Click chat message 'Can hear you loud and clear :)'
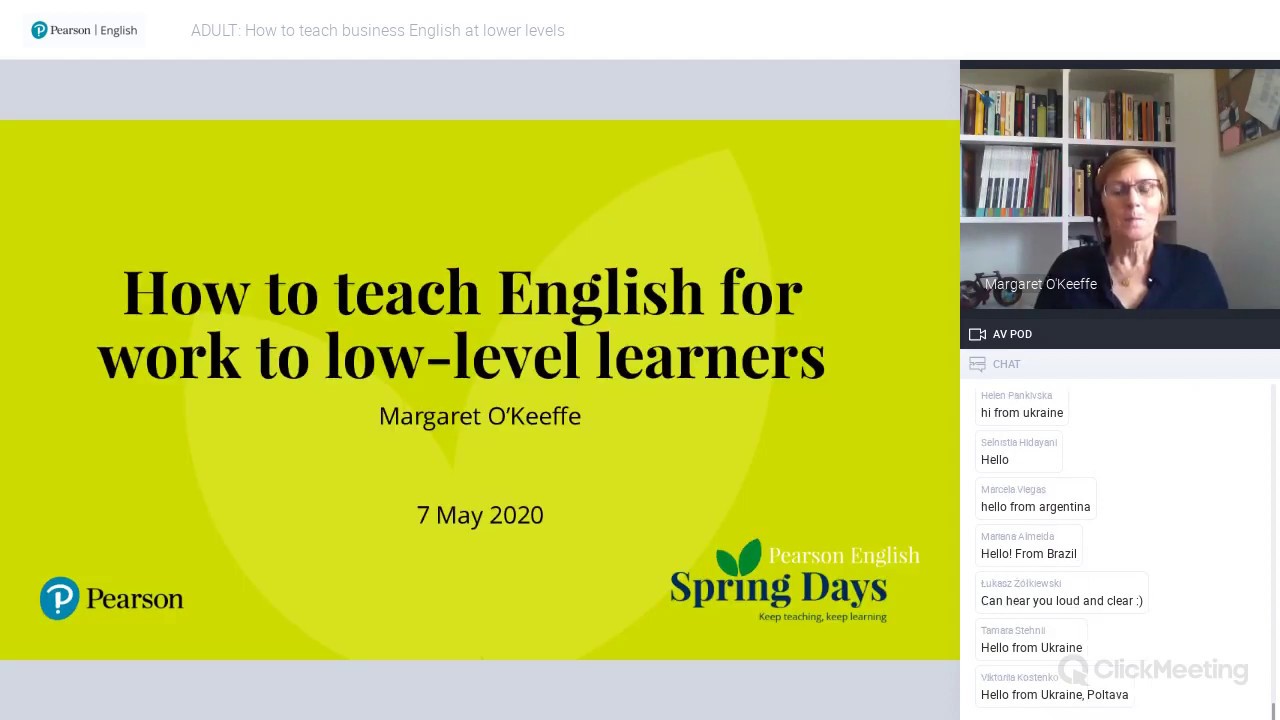Image resolution: width=1280 pixels, height=720 pixels. (x=1062, y=601)
